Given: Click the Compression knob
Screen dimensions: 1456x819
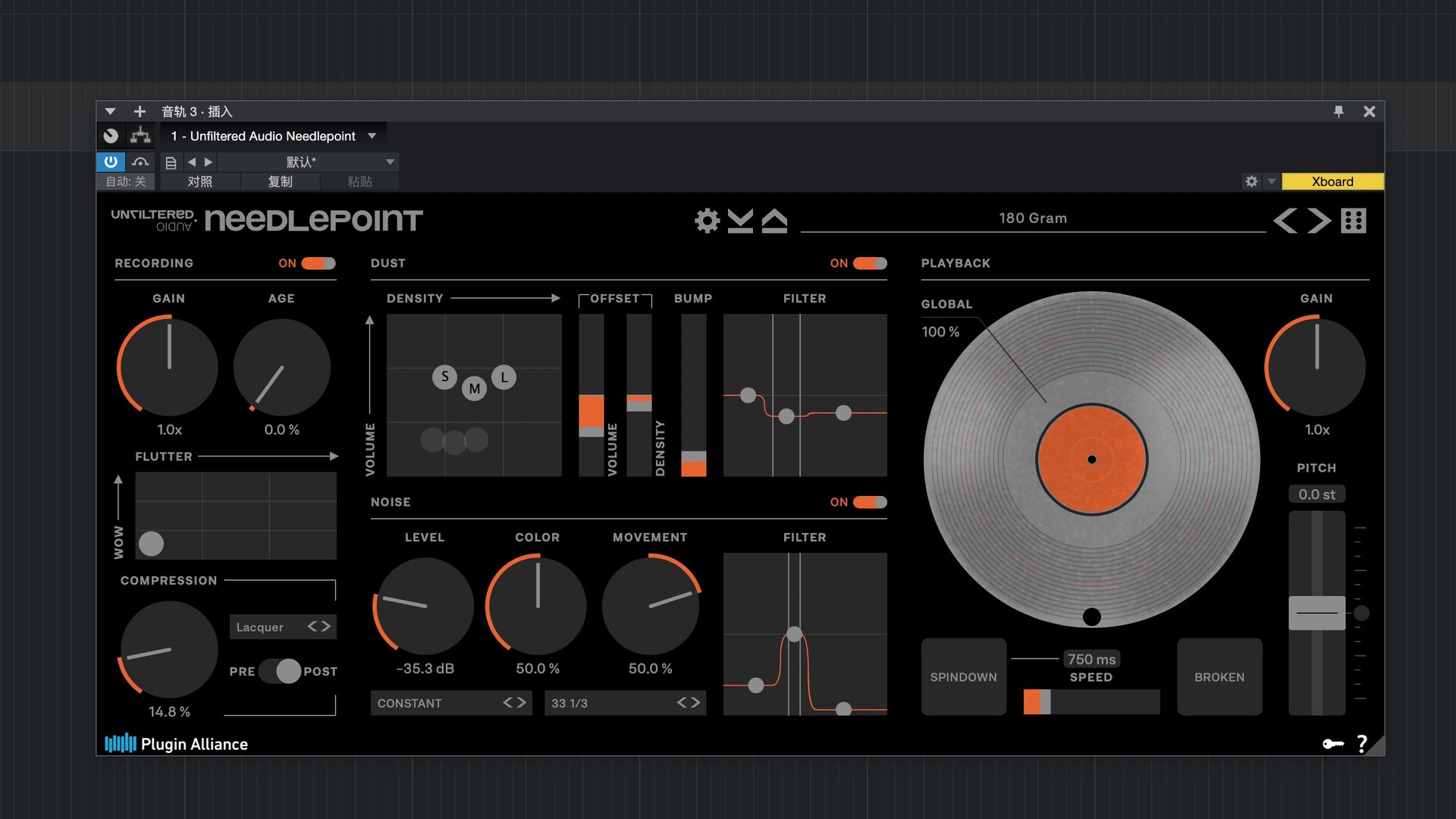Looking at the screenshot, I should point(168,650).
